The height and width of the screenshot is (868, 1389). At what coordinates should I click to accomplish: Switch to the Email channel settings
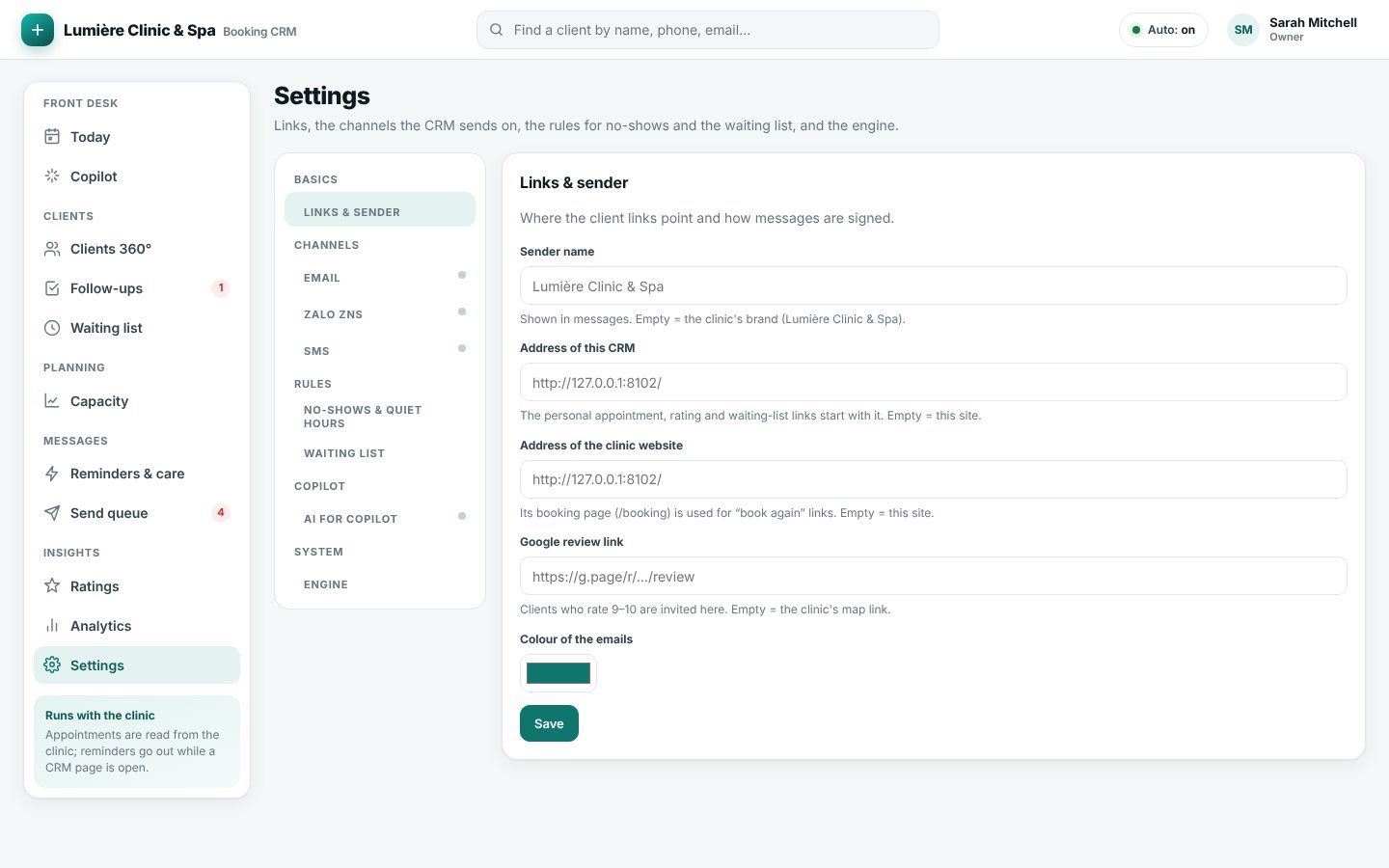(x=380, y=278)
